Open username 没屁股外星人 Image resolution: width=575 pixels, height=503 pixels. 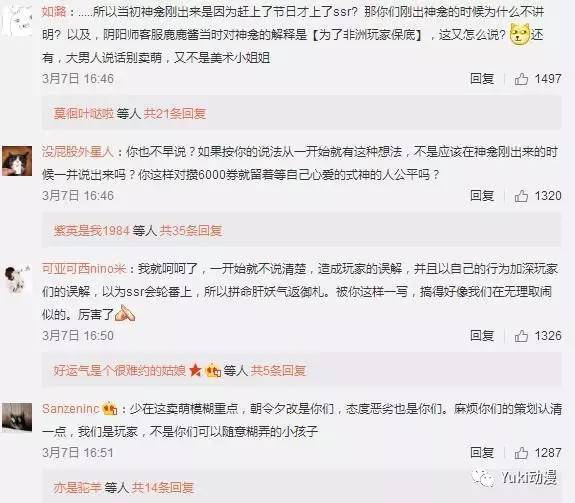click(x=78, y=152)
